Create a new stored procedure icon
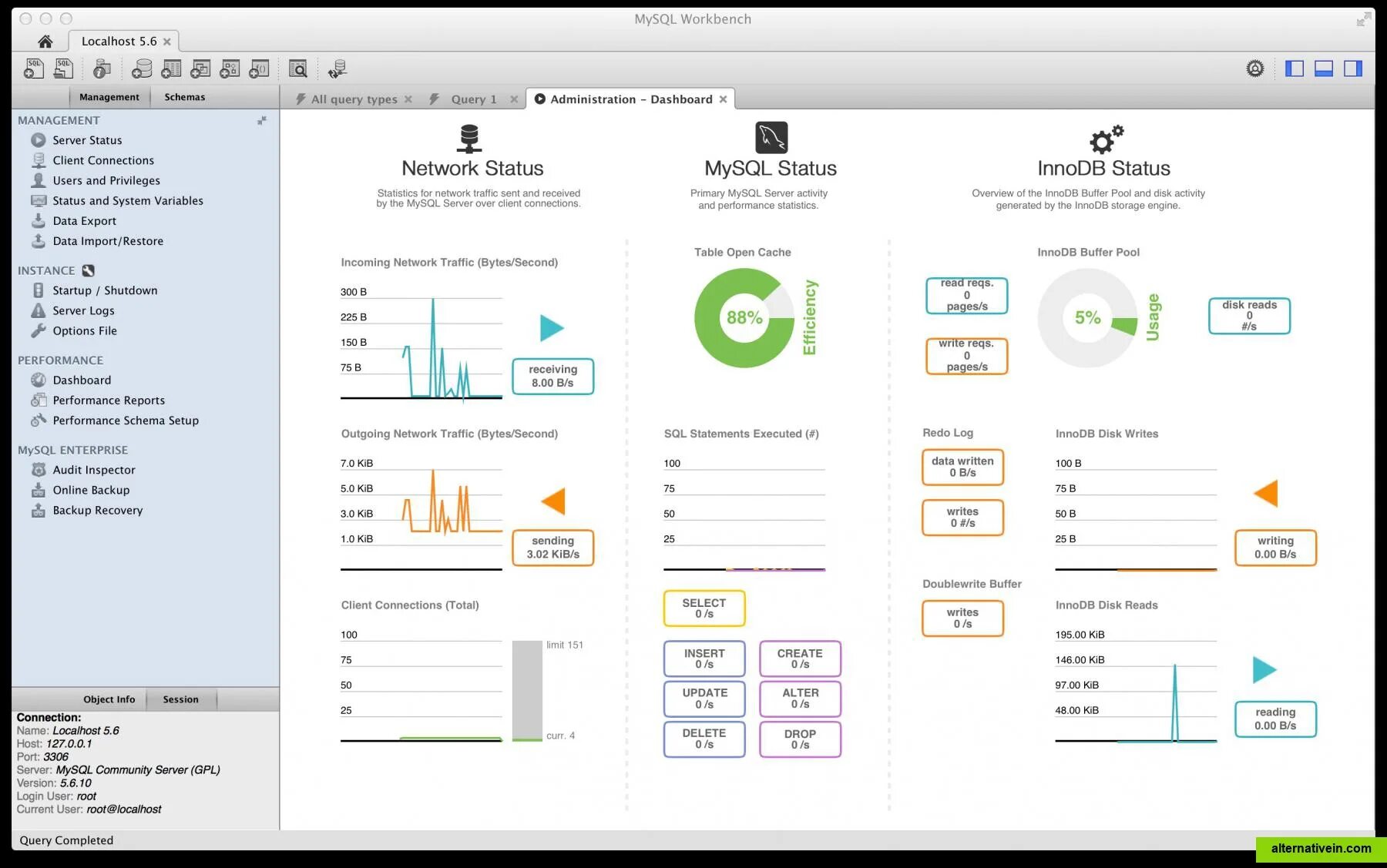Screen dimensions: 1387x868 click(230, 69)
